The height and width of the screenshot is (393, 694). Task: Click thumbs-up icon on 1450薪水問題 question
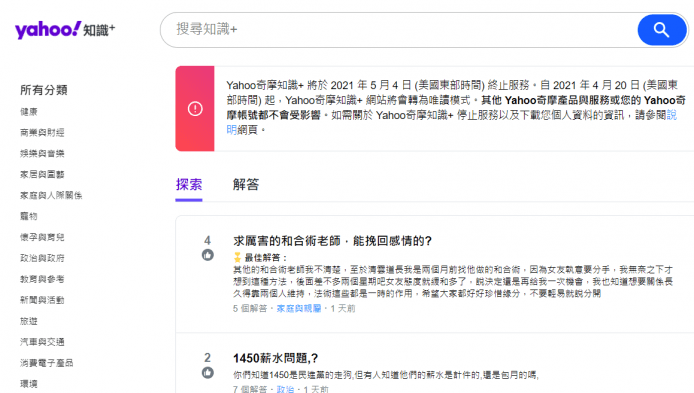(x=208, y=373)
